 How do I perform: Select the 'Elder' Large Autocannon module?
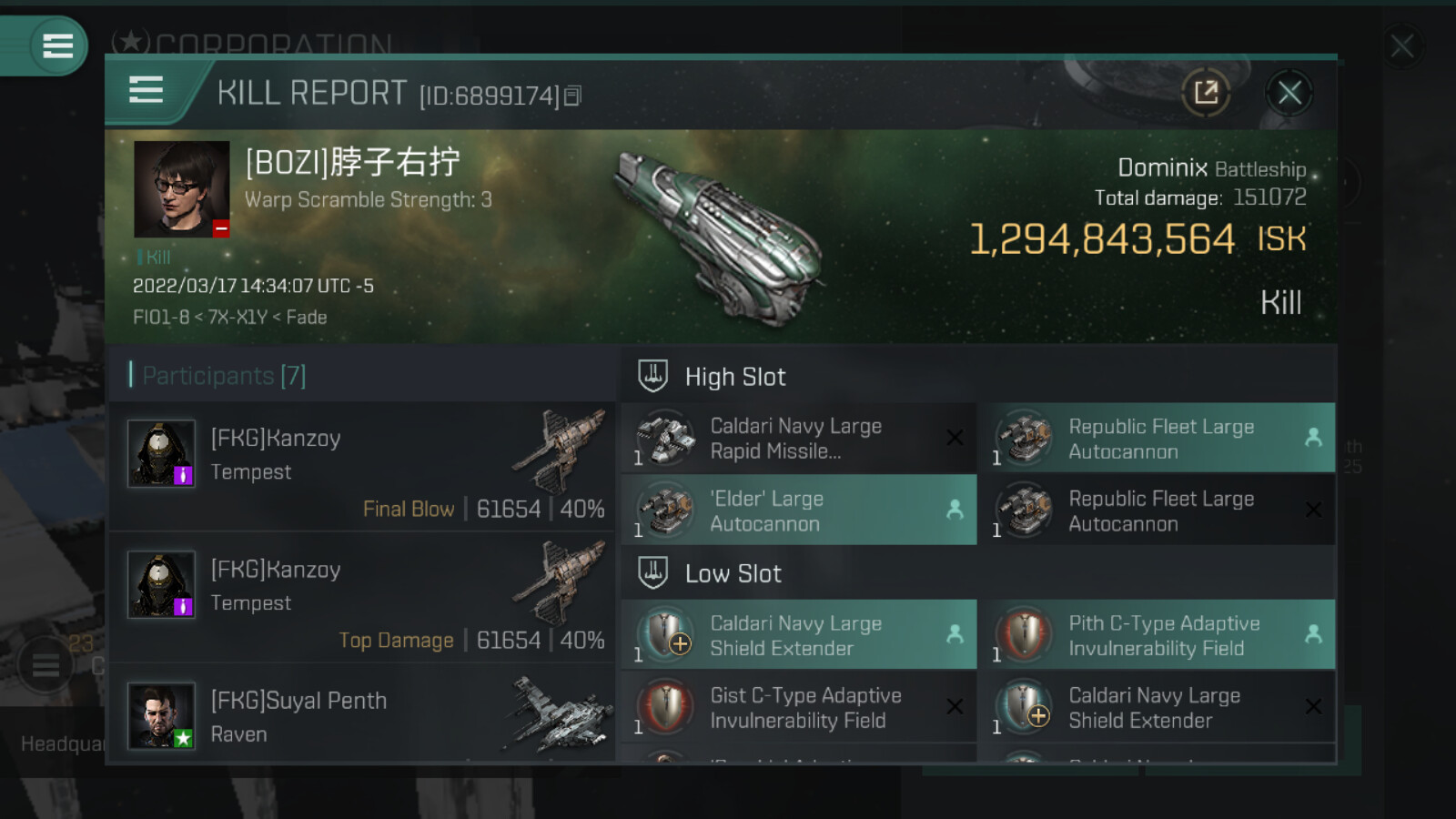[x=798, y=511]
